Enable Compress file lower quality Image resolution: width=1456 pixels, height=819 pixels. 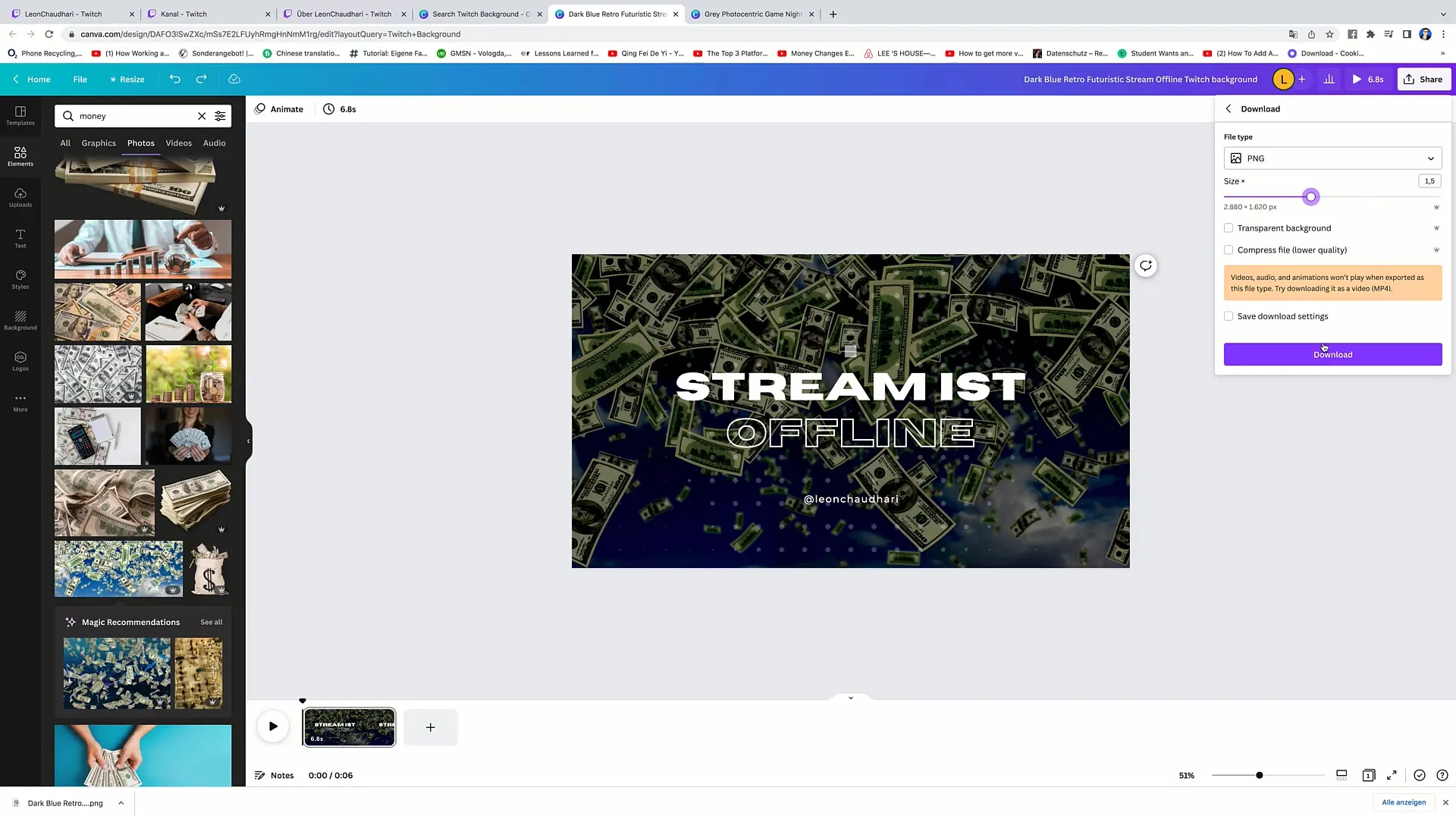point(1229,250)
